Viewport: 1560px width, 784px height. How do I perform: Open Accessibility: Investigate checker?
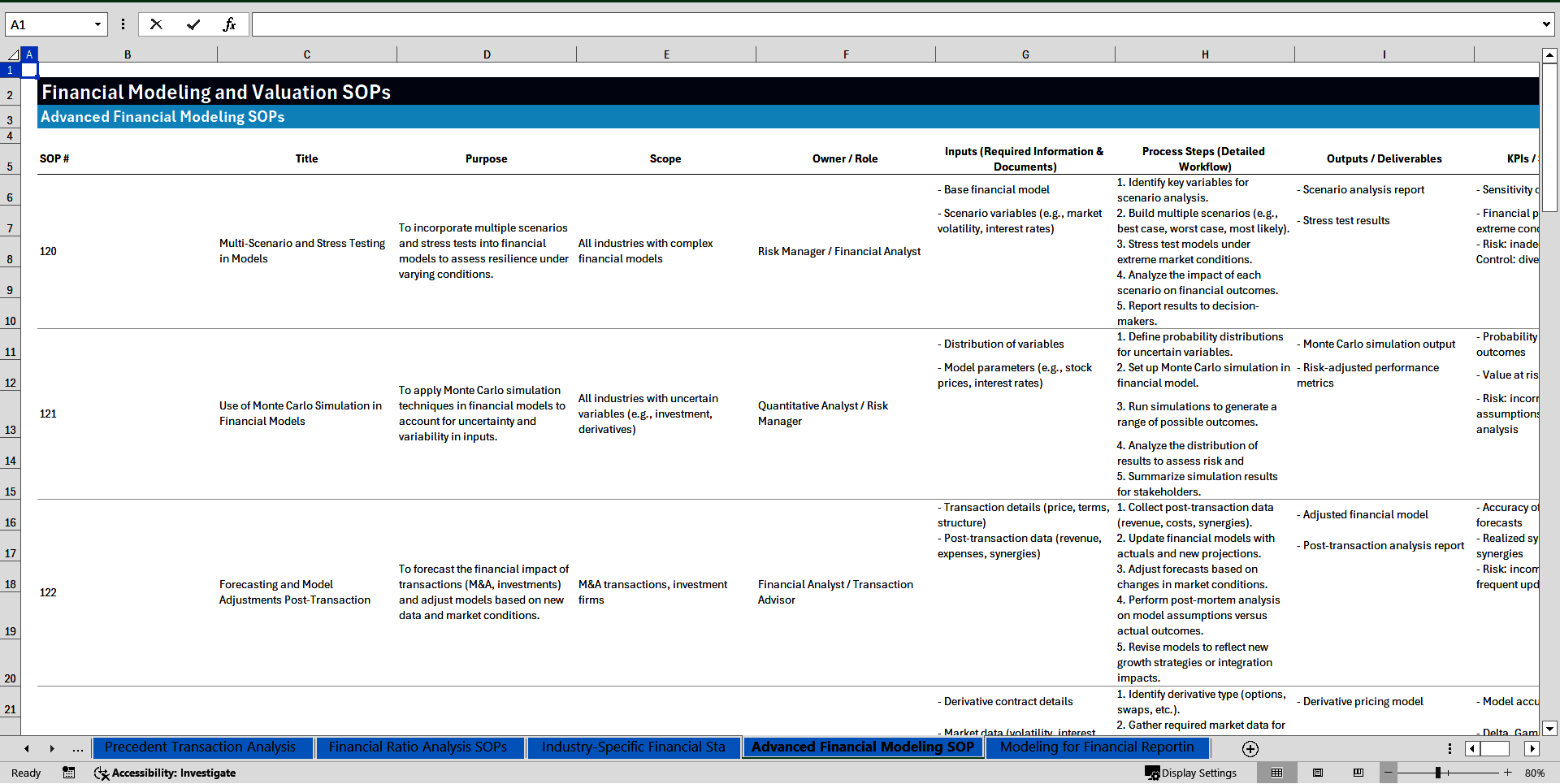pyautogui.click(x=165, y=773)
